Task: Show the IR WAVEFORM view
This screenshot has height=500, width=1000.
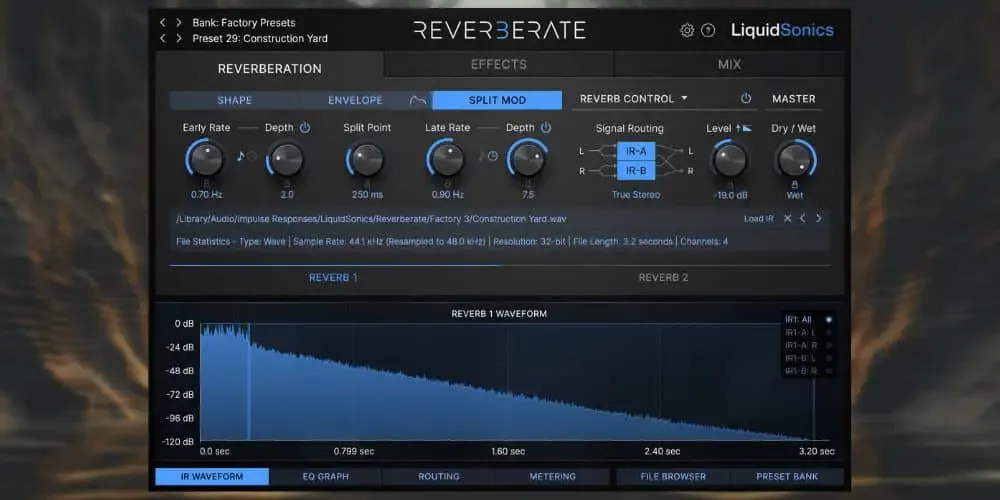Action: tap(212, 476)
